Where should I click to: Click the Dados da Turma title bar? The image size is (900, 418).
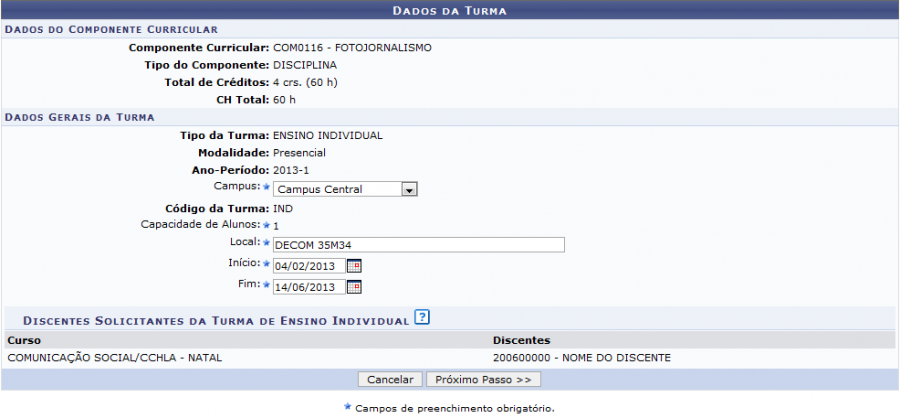pos(449,11)
